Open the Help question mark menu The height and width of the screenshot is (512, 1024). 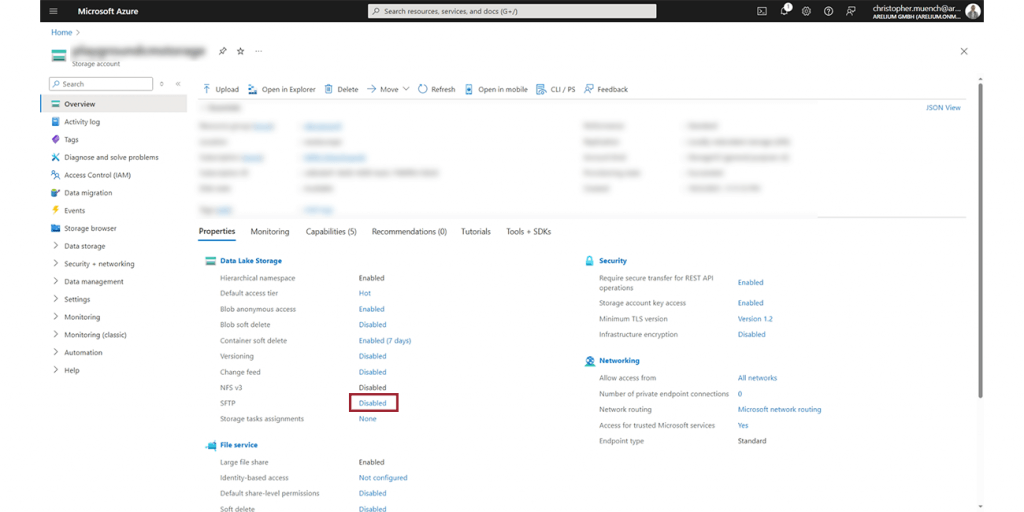[828, 11]
